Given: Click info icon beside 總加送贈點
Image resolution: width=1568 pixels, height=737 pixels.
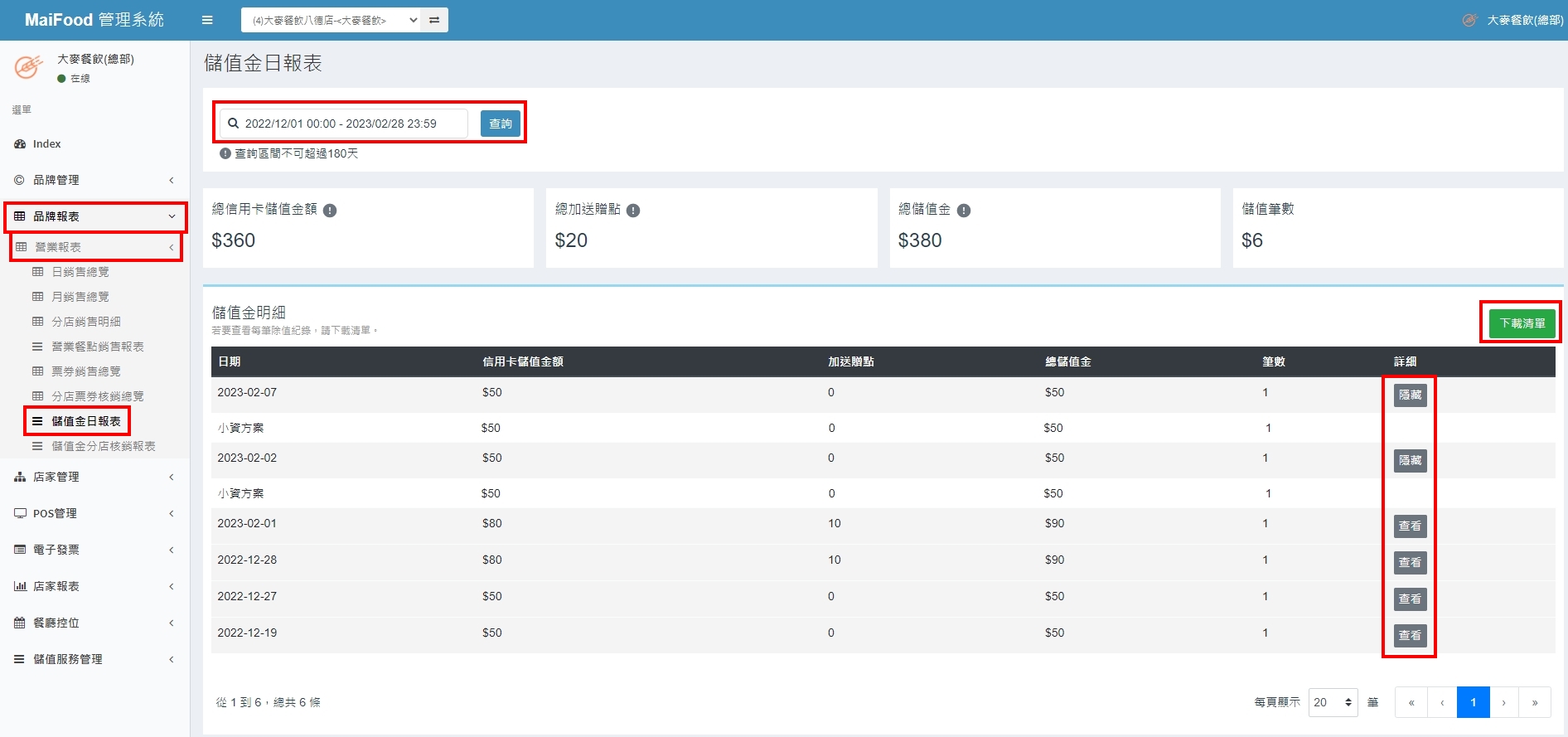Looking at the screenshot, I should 633,211.
